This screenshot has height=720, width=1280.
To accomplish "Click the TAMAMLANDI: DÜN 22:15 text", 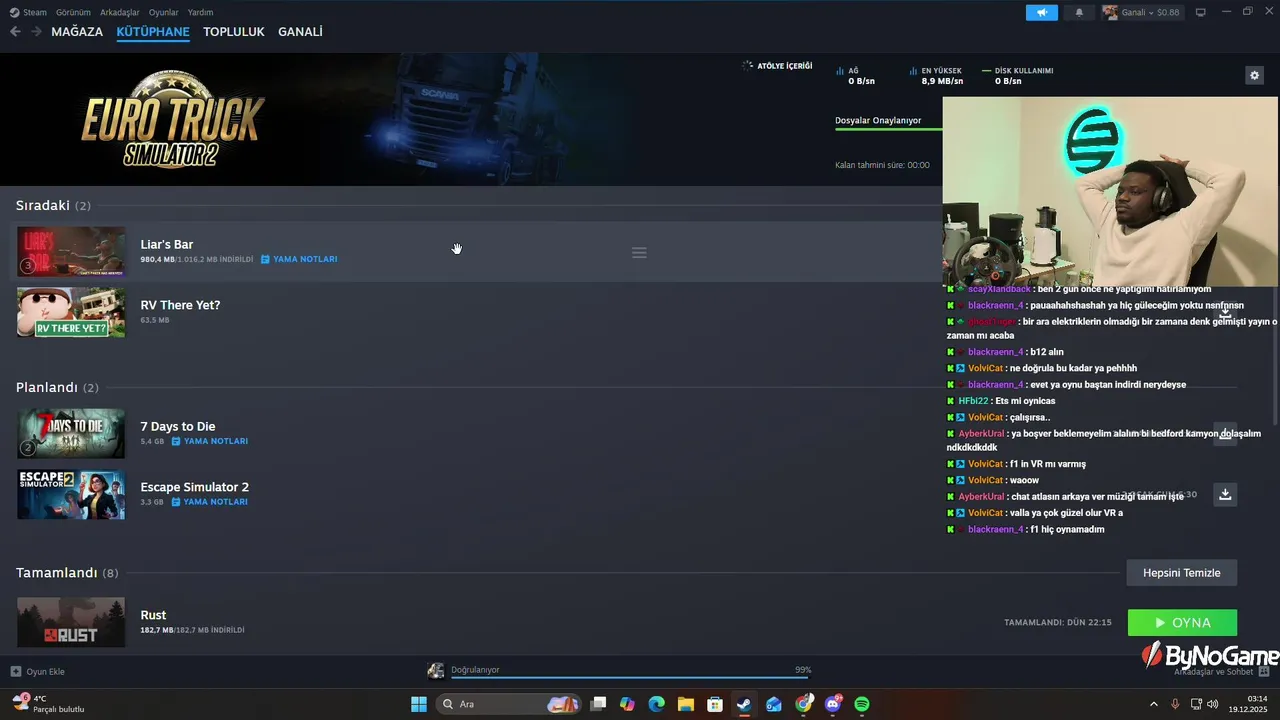I will [1058, 622].
